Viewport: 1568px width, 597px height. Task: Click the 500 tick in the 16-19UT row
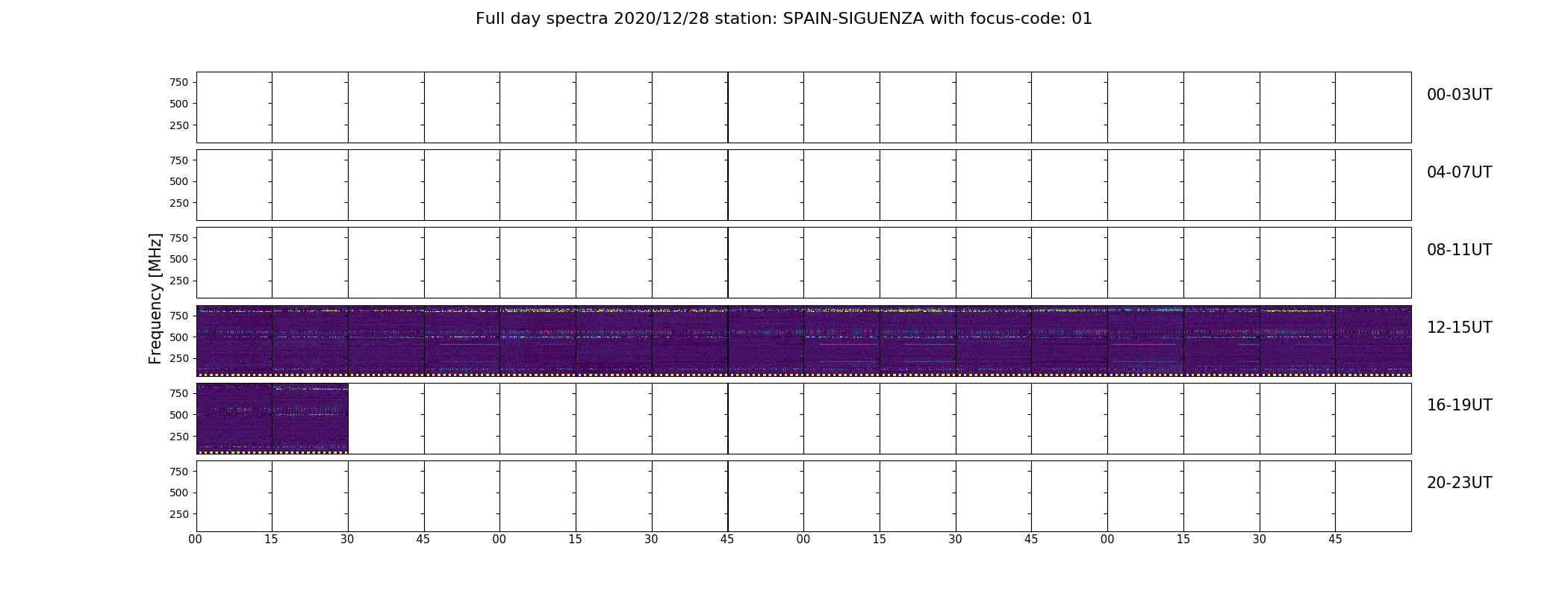point(179,415)
